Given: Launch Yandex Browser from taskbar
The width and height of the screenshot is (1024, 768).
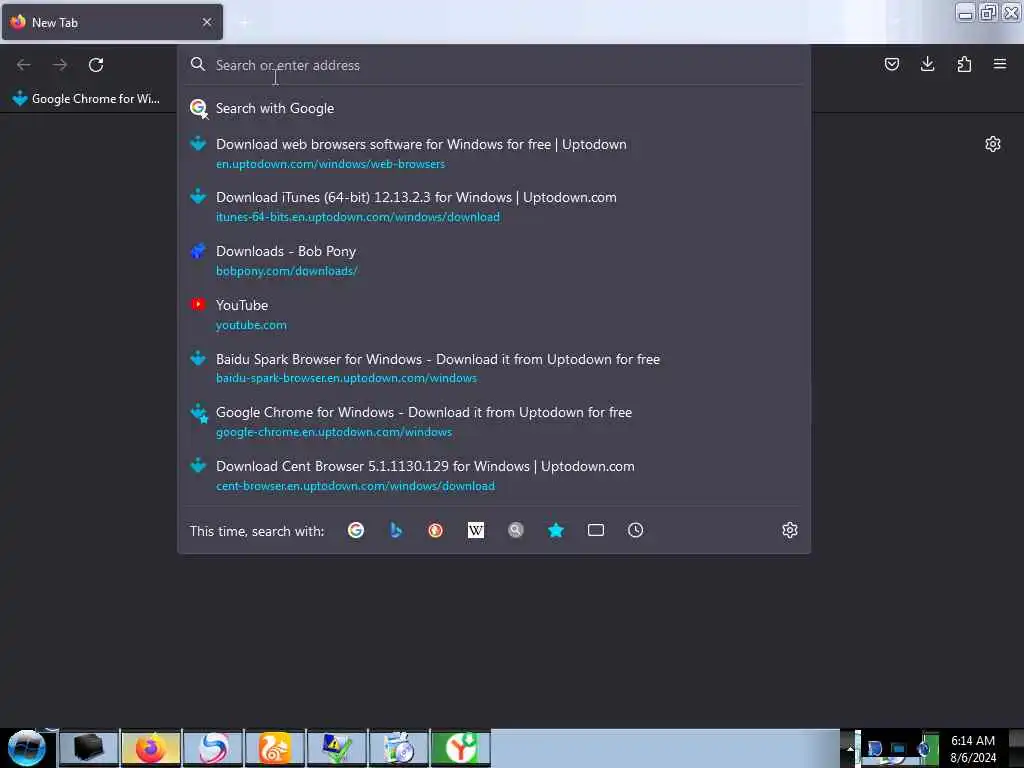Looking at the screenshot, I should pyautogui.click(x=460, y=748).
